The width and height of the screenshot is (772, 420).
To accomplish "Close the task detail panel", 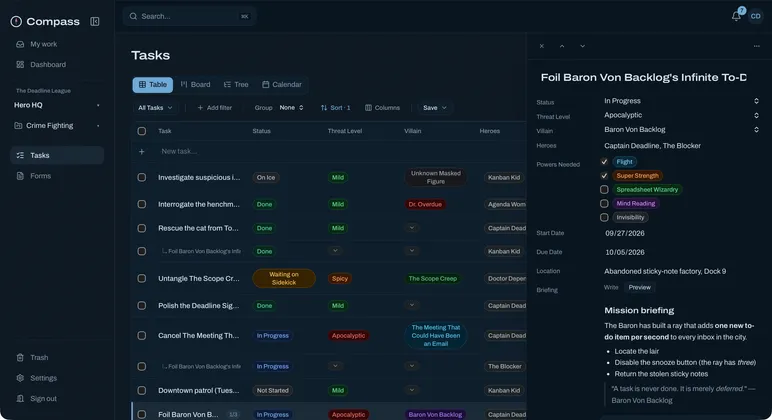I will point(542,46).
